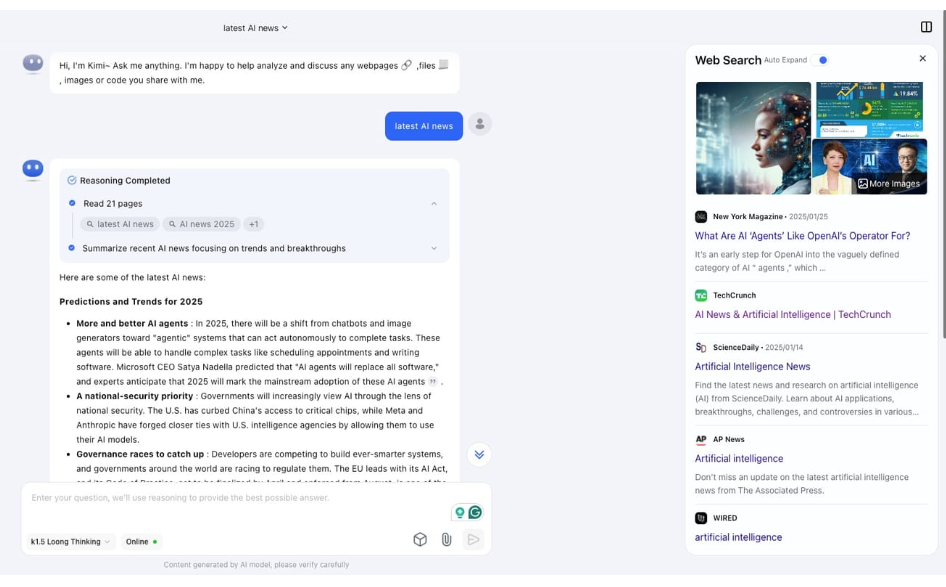
Task: Open the latest AI news title dropdown
Action: 255,28
